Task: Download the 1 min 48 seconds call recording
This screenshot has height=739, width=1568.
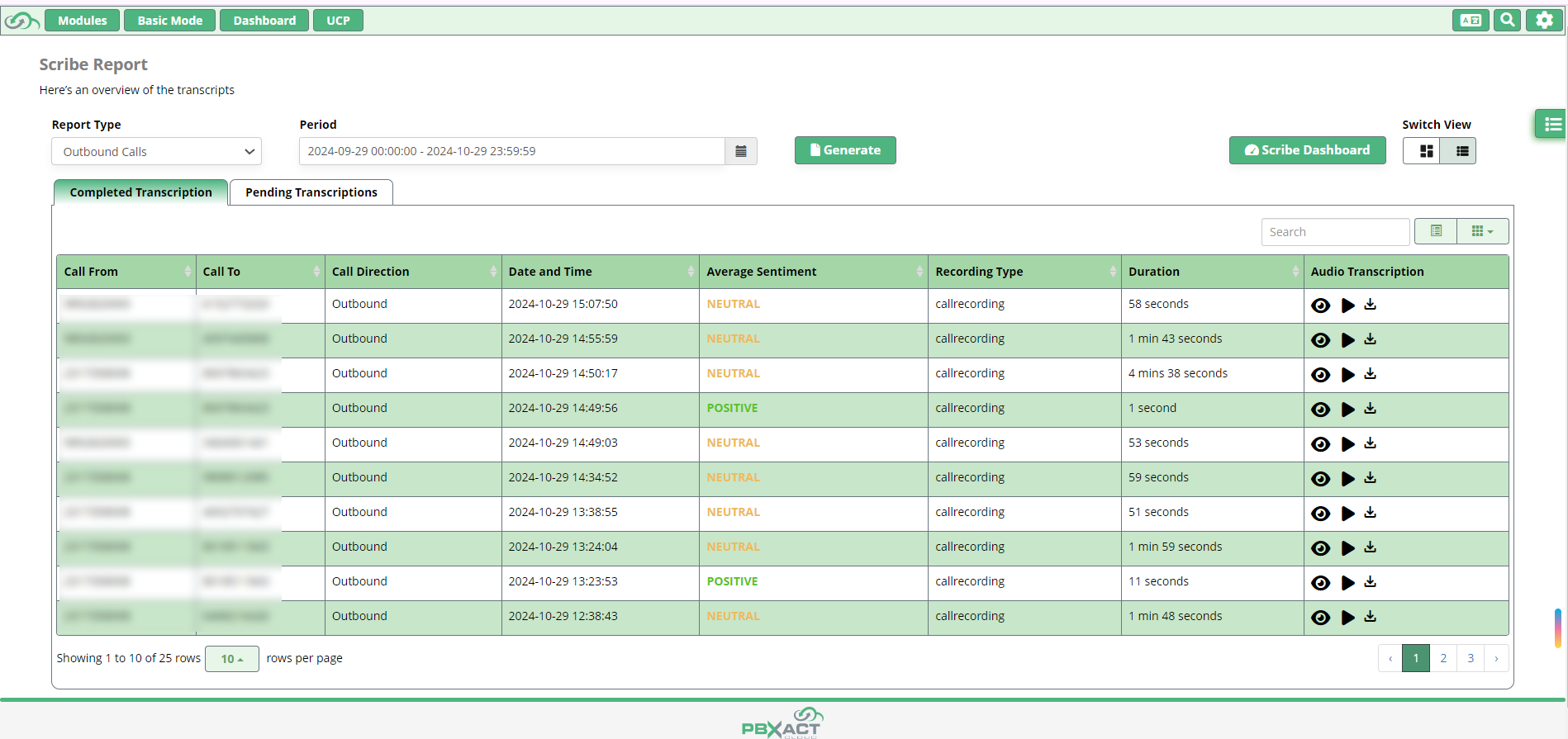Action: point(1371,617)
